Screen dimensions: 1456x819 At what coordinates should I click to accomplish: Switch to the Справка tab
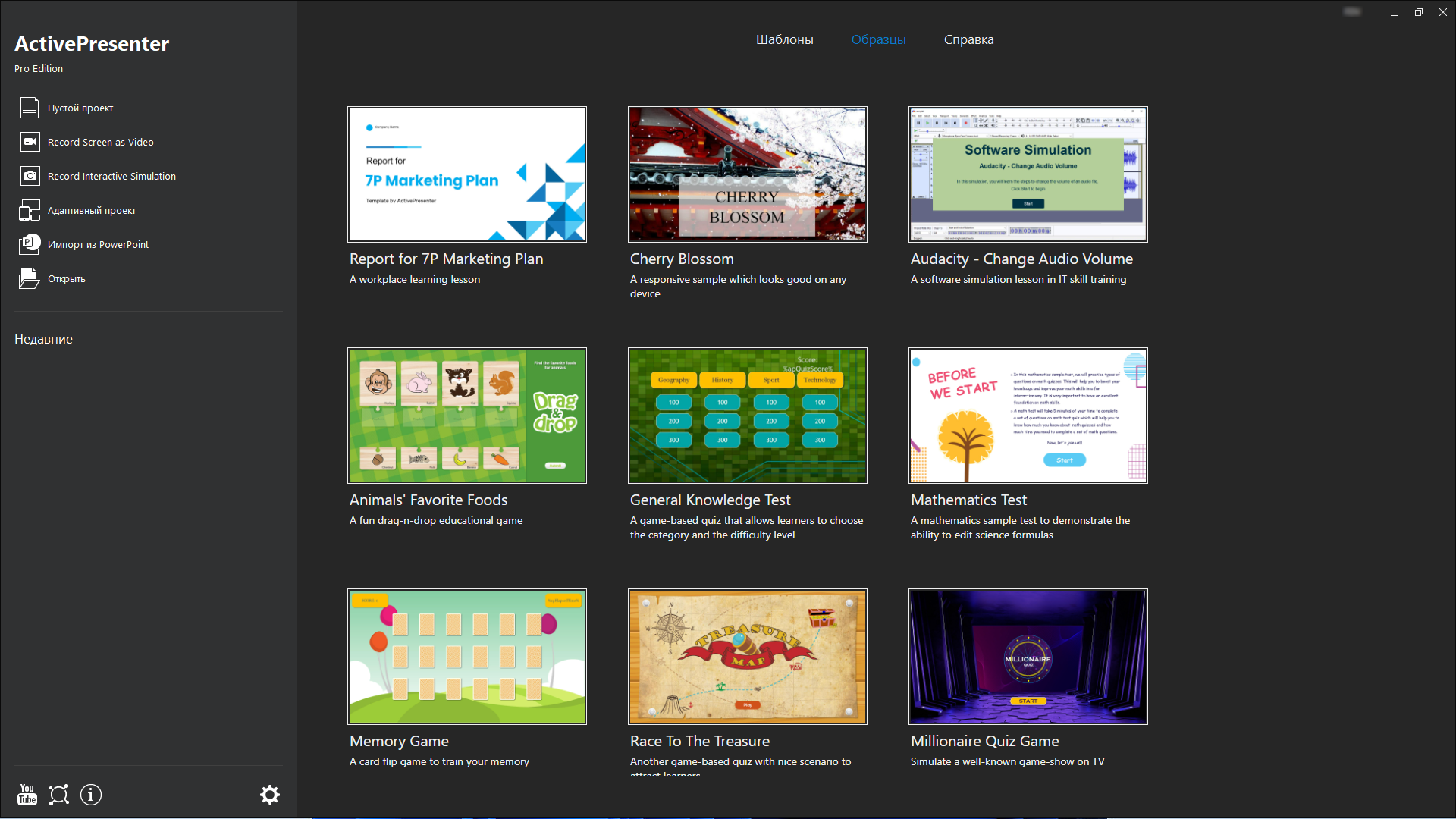(x=968, y=39)
